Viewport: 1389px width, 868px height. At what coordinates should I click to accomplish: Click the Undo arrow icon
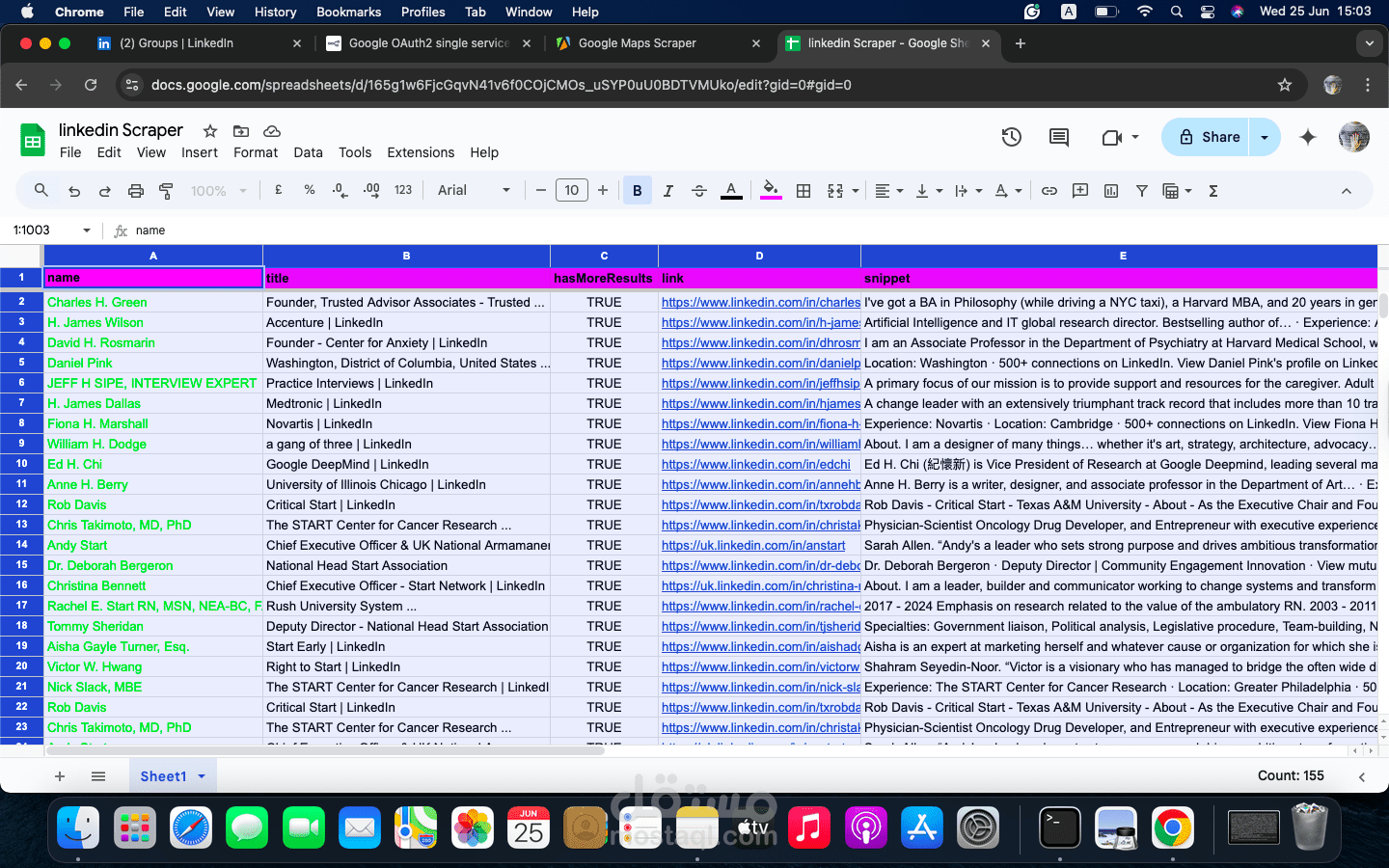pyautogui.click(x=74, y=191)
